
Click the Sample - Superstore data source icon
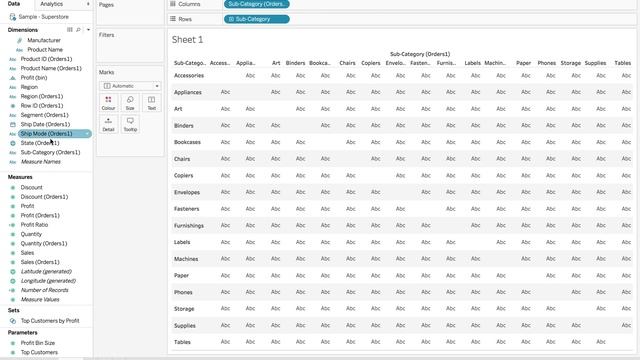pos(13,17)
